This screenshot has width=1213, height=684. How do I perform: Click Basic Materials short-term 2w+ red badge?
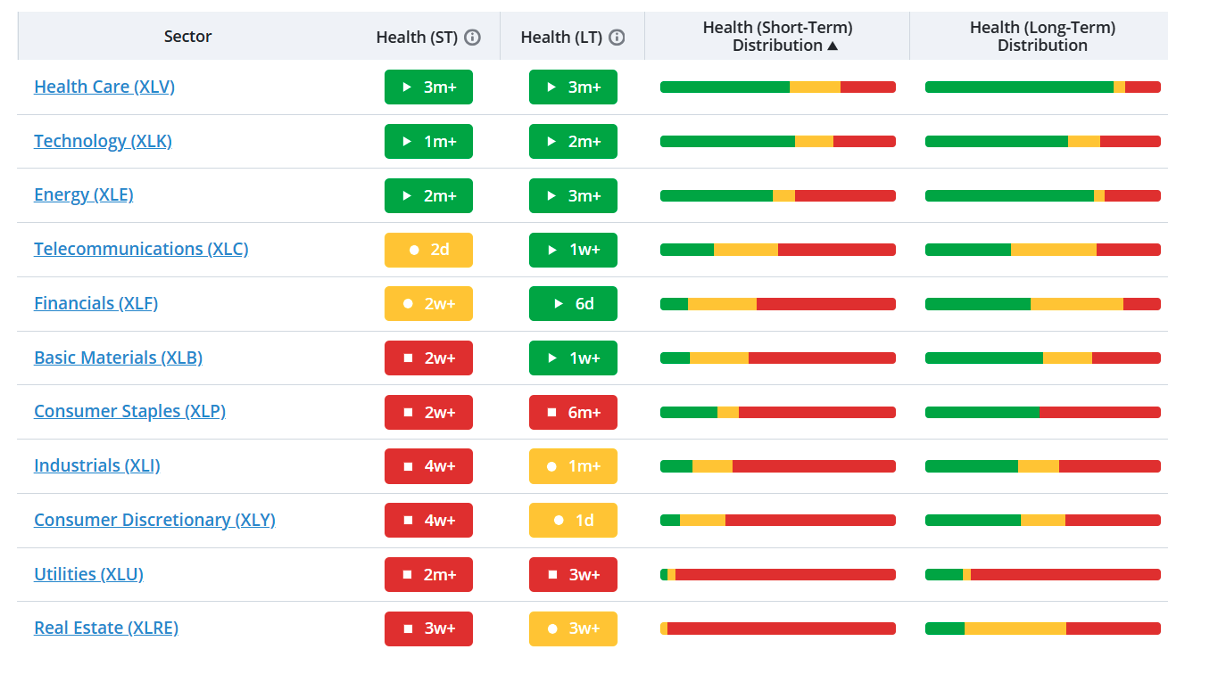(x=429, y=358)
